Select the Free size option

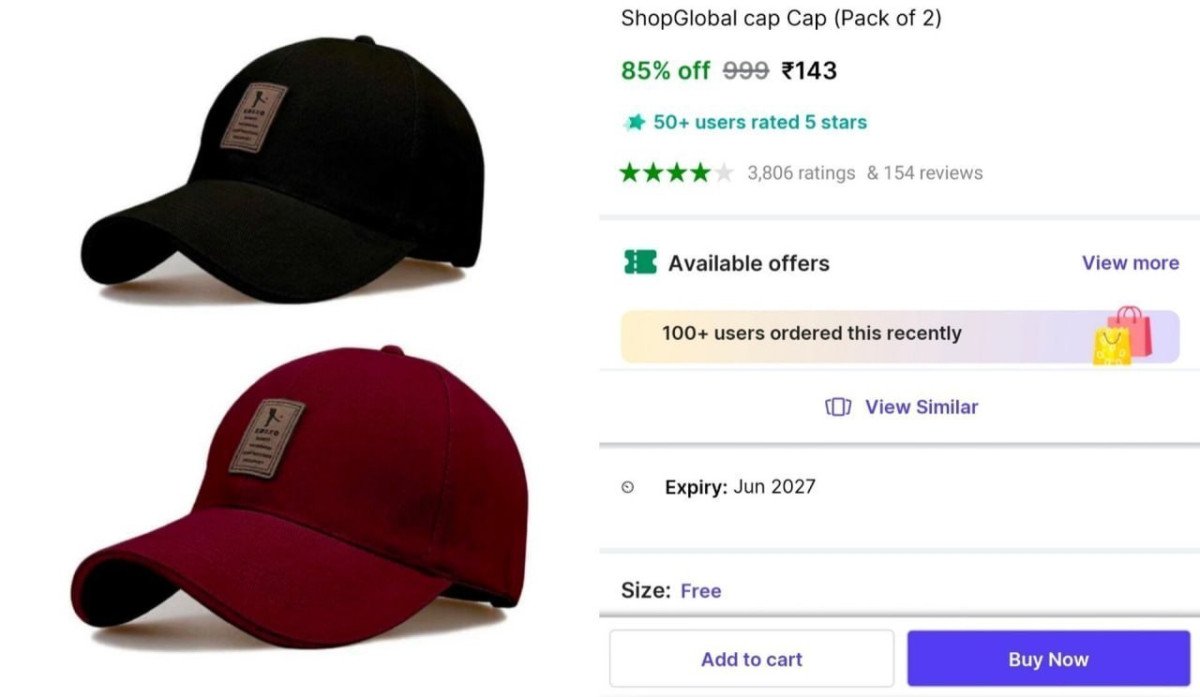[701, 591]
